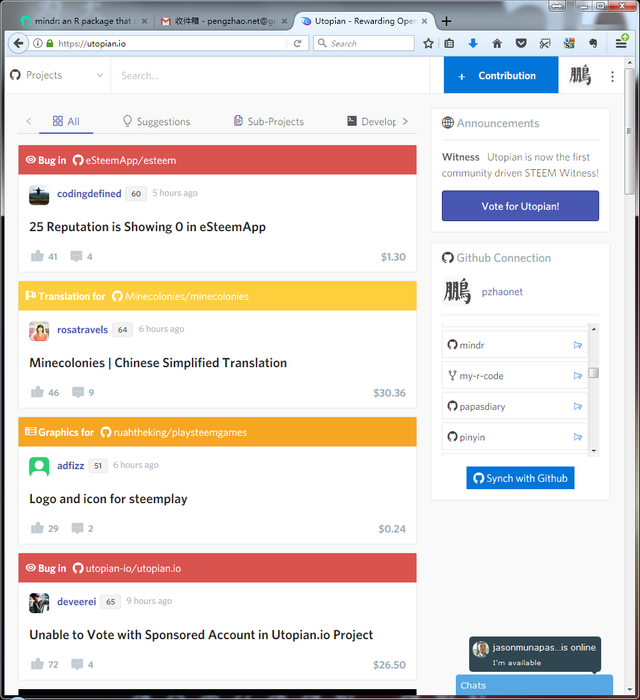Click the Contribution button
This screenshot has height=700, width=640.
(x=501, y=75)
